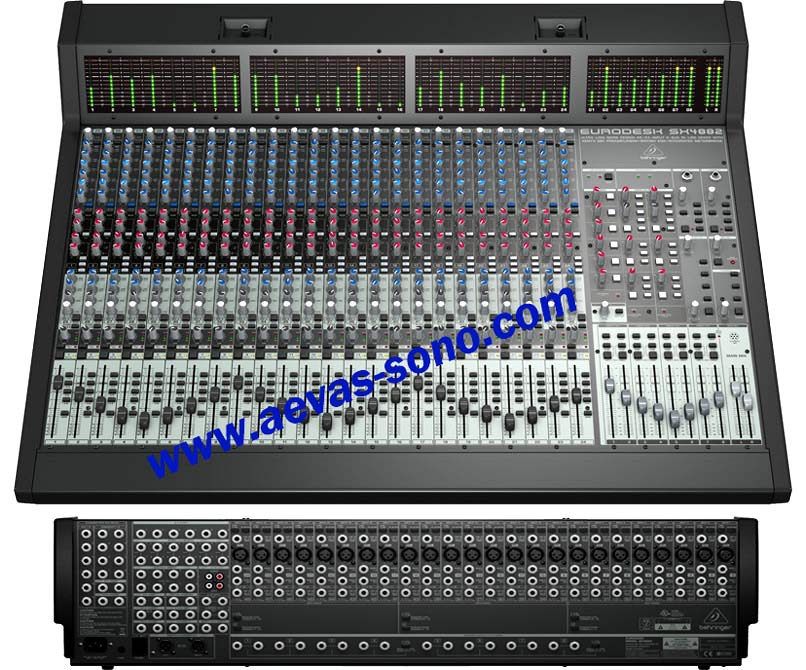Image resolution: width=806 pixels, height=670 pixels.
Task: Click the channel 5 fader cap
Action: [x=144, y=419]
